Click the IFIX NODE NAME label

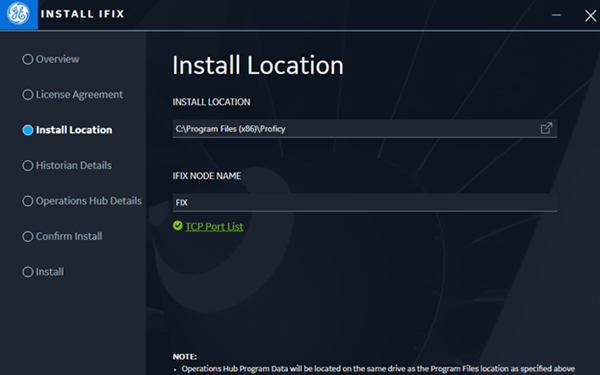coord(207,176)
